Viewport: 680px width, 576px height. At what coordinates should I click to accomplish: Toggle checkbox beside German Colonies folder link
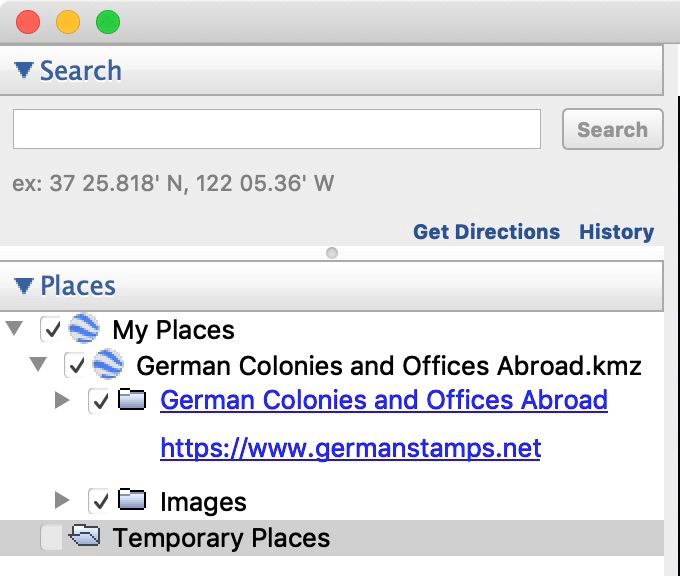coord(100,401)
